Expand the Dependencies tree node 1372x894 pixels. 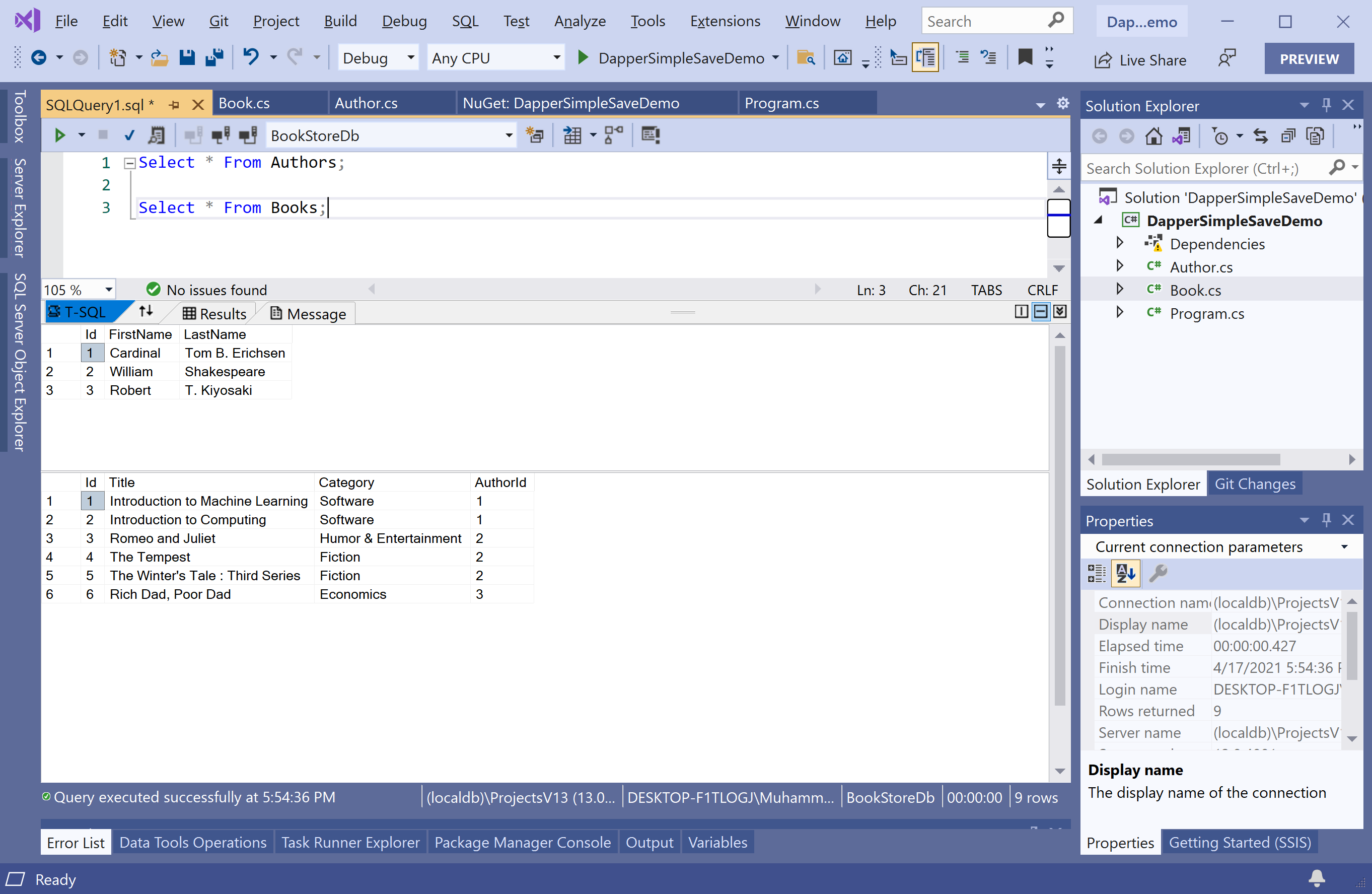pos(1120,243)
